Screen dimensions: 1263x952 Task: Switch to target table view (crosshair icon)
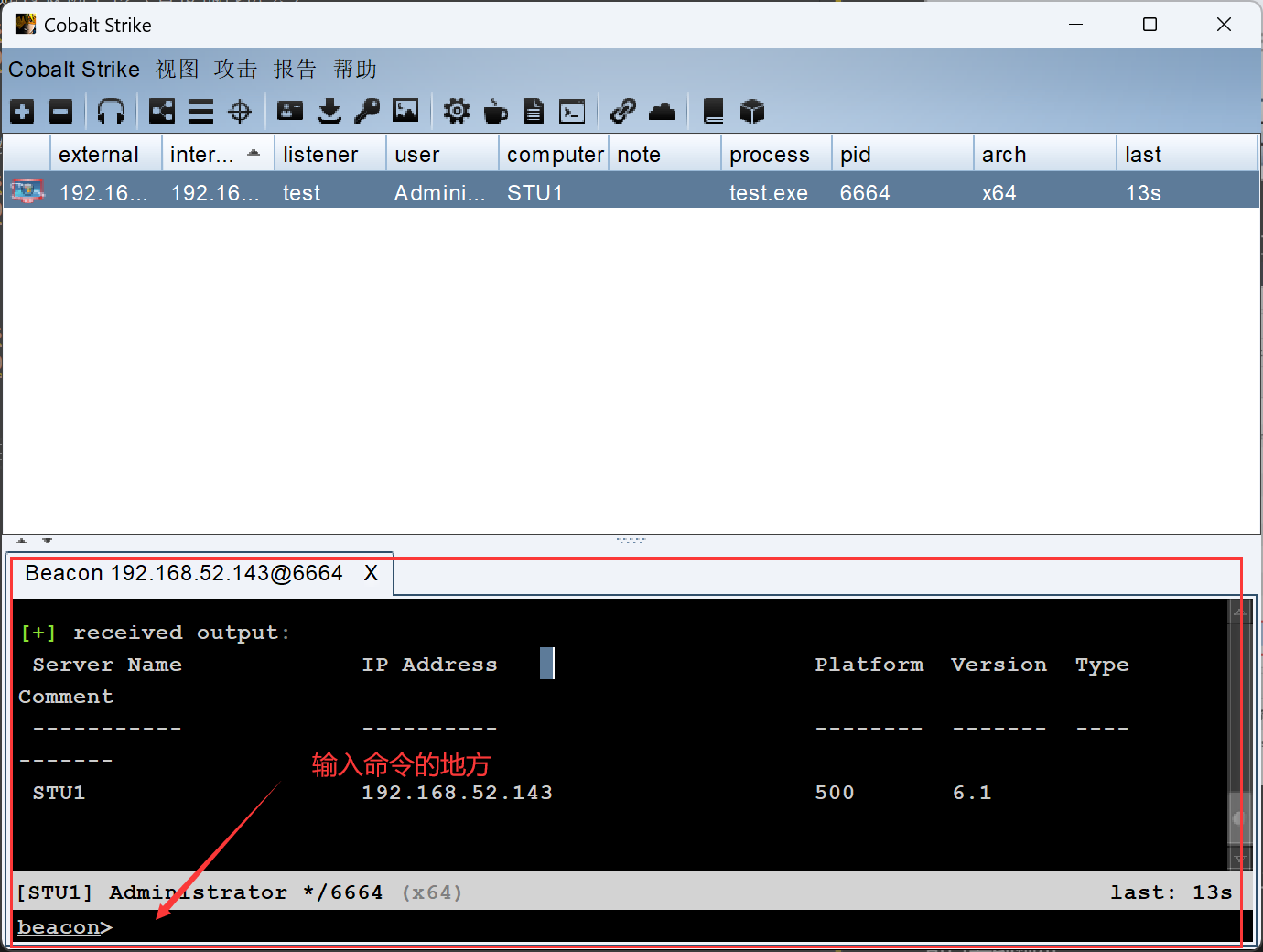240,112
